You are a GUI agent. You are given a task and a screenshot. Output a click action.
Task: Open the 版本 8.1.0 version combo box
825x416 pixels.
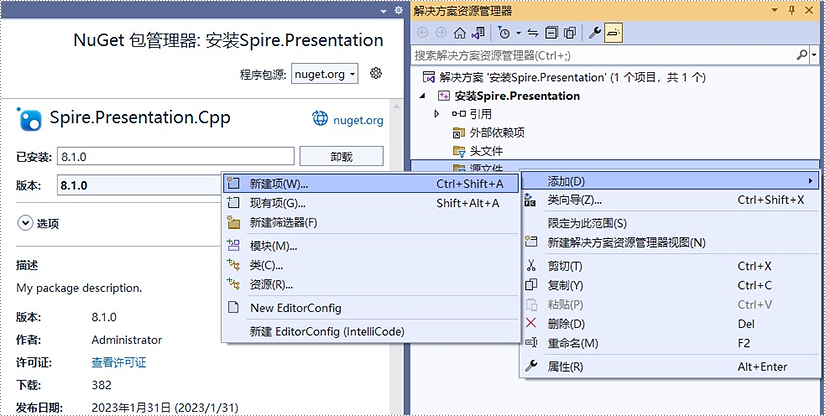(x=139, y=185)
